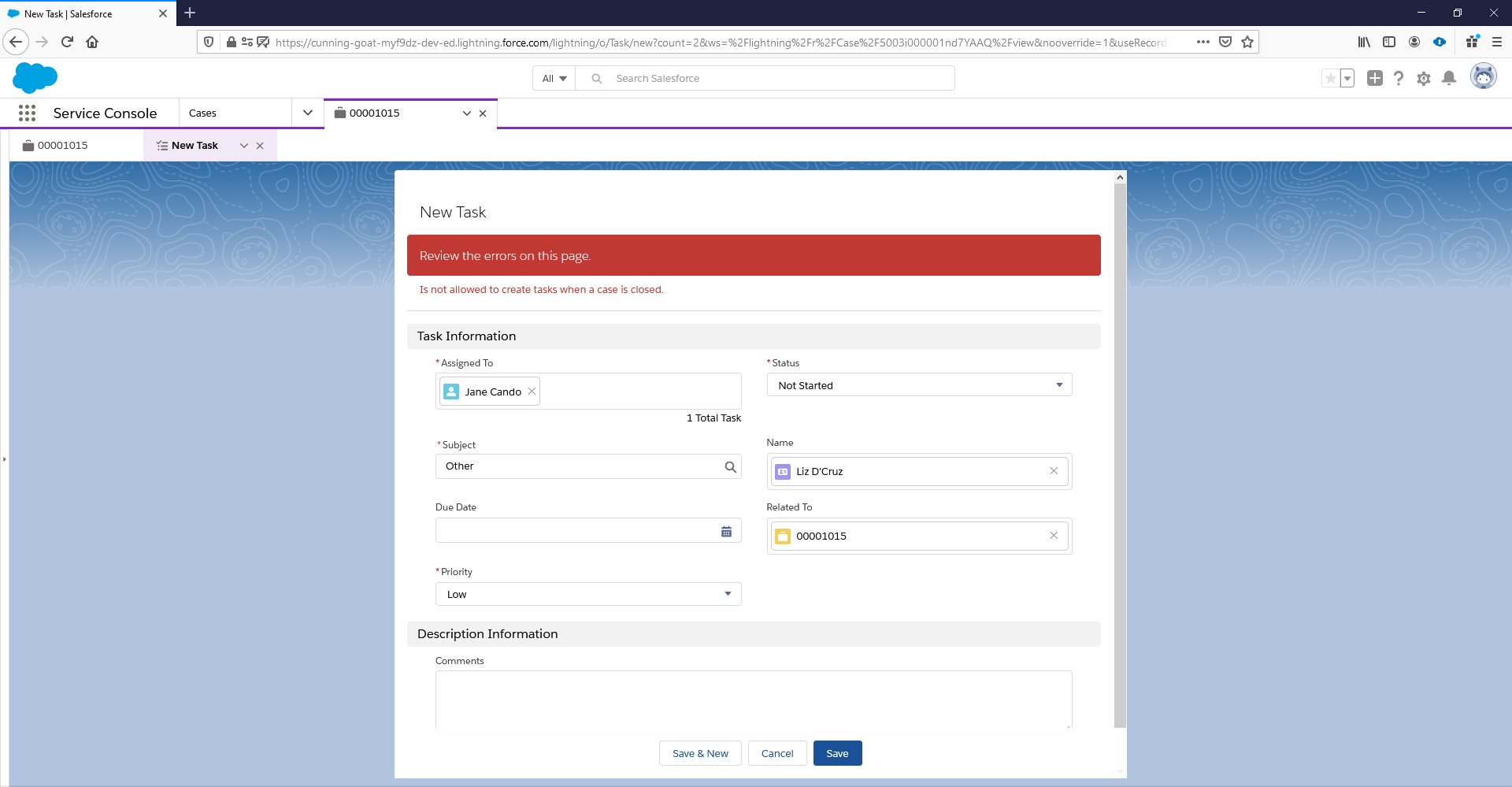Open Firefox library icon
The image size is (1512, 787).
(x=1364, y=42)
